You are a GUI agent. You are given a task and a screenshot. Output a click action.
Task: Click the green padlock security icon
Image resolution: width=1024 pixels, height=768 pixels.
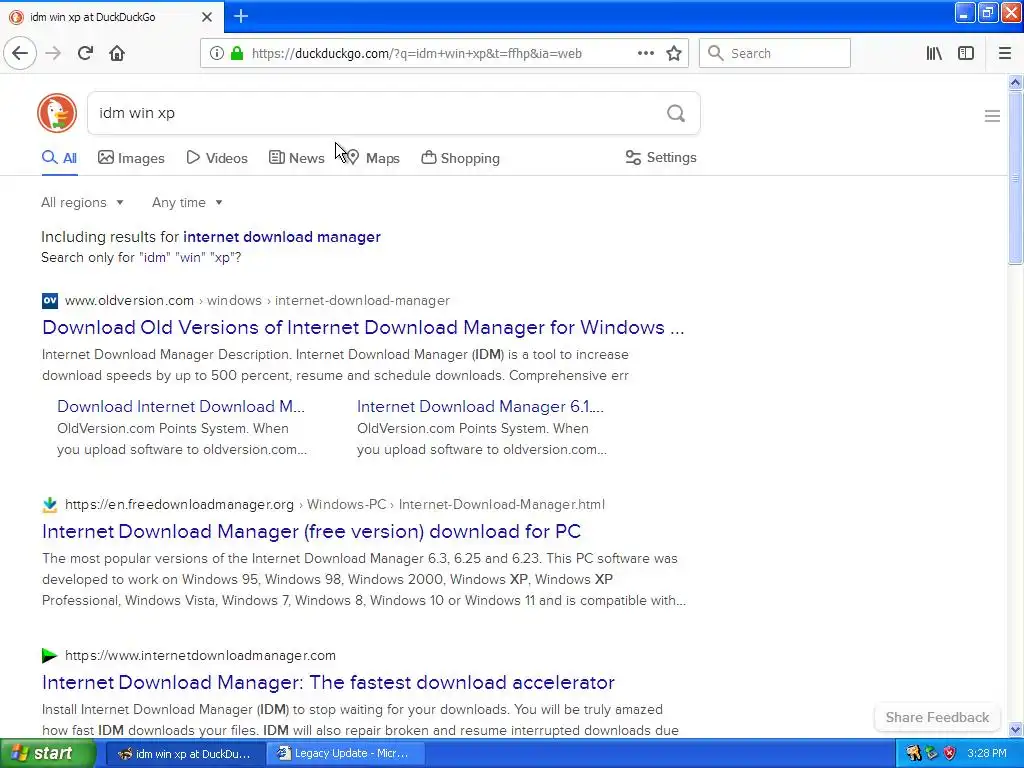point(237,53)
